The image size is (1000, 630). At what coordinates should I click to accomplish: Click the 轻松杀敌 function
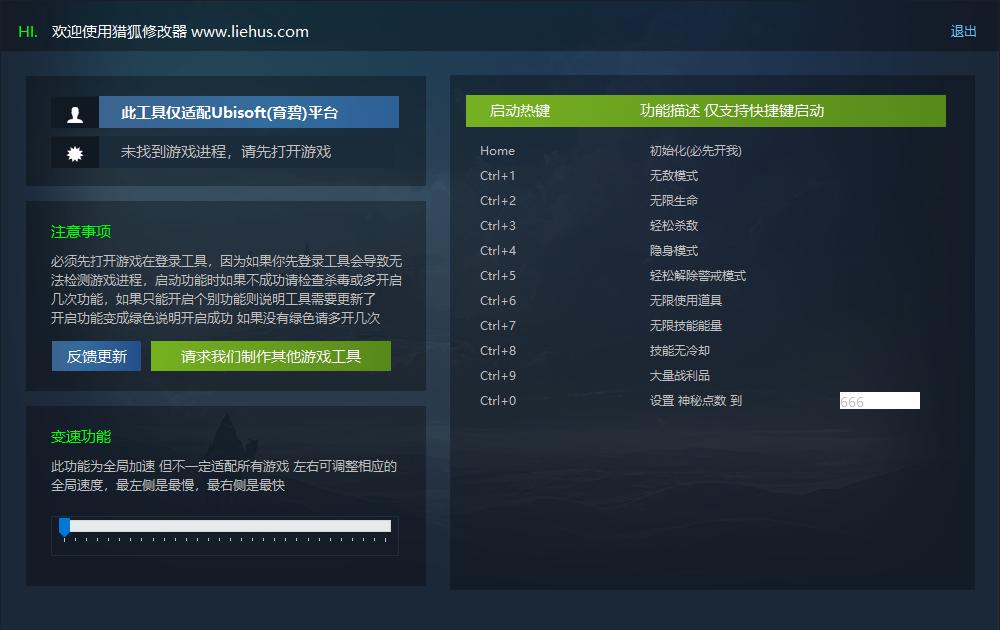pyautogui.click(x=673, y=225)
